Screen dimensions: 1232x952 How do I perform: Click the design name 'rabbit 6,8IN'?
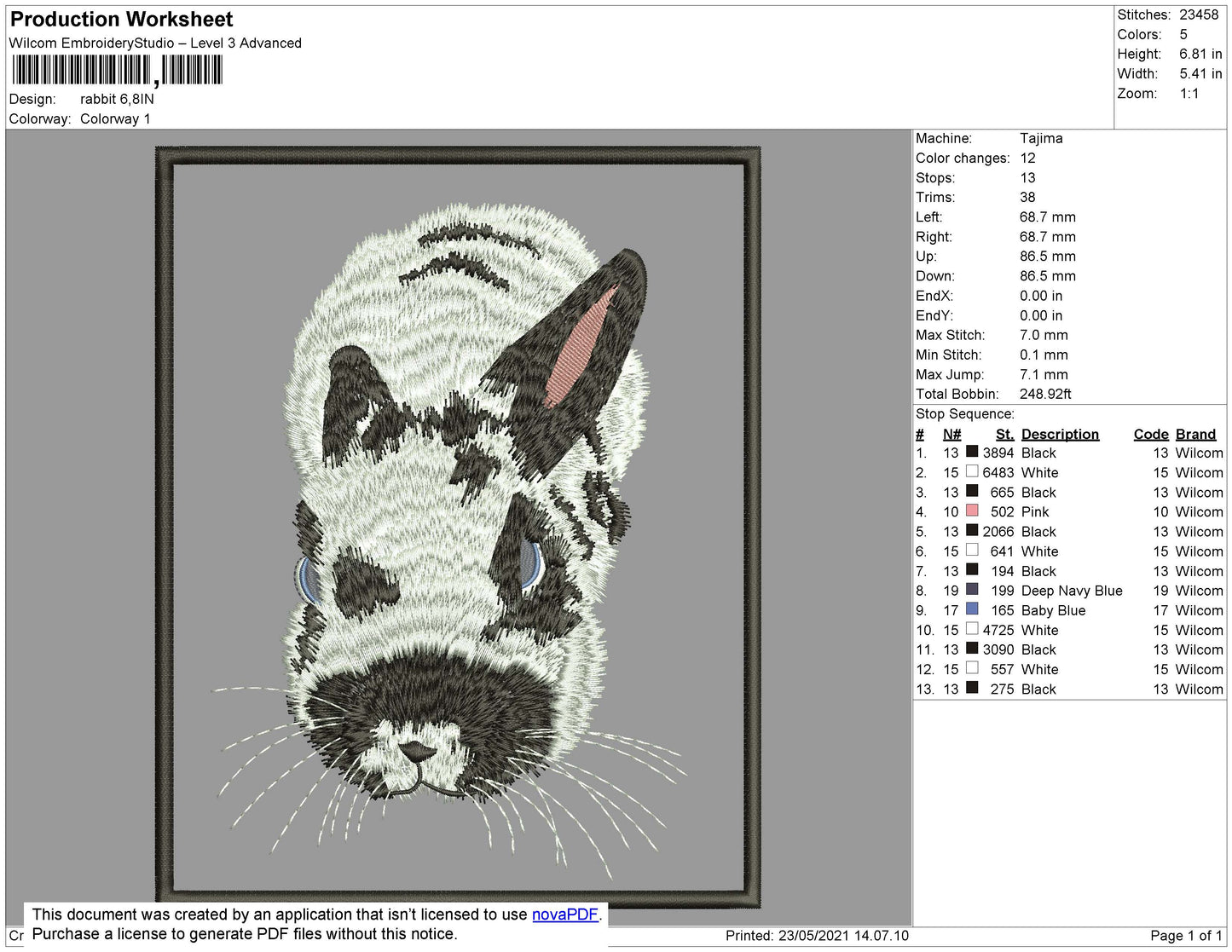tap(117, 99)
